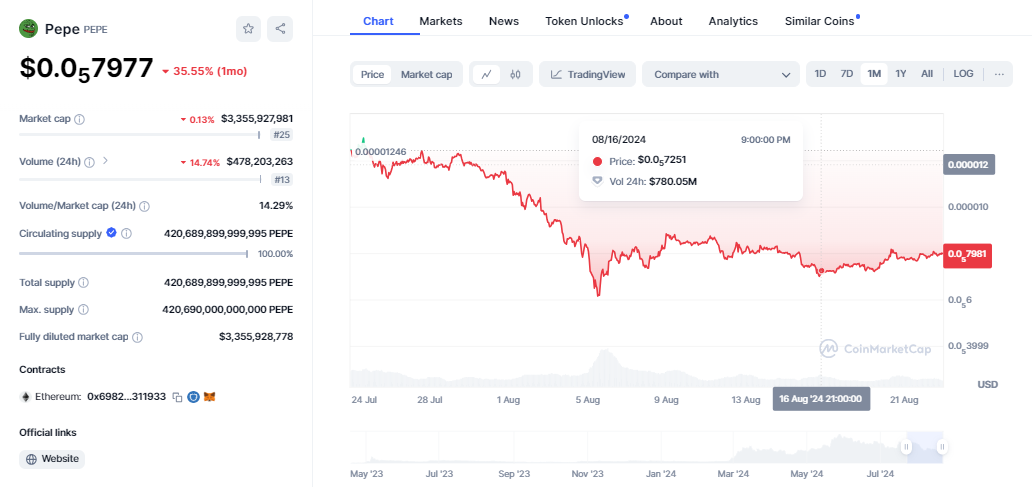This screenshot has width=1032, height=487.
Task: Click info icon next to Total supply
Action: tap(84, 282)
